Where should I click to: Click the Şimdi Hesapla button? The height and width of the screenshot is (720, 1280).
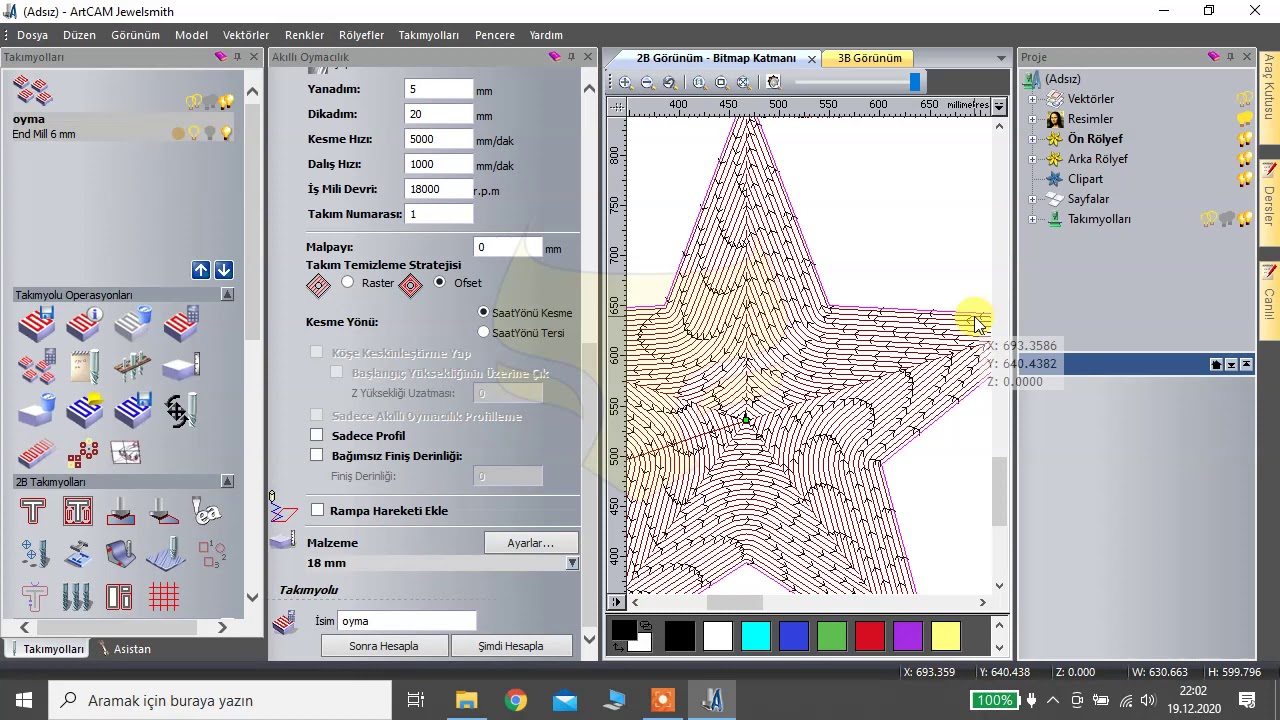pos(510,646)
